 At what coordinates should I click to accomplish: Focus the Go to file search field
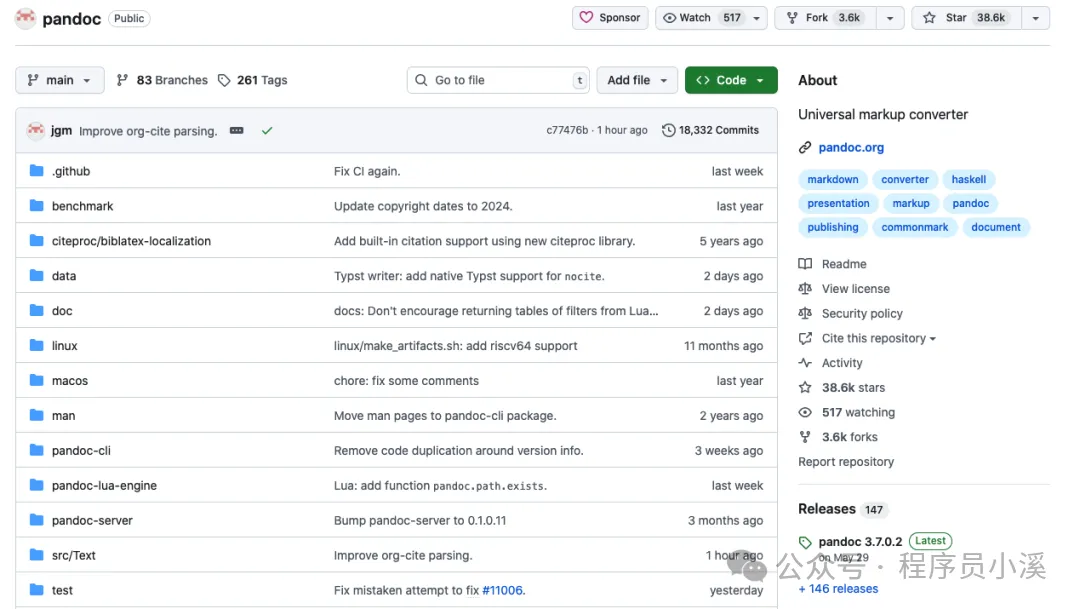click(498, 81)
